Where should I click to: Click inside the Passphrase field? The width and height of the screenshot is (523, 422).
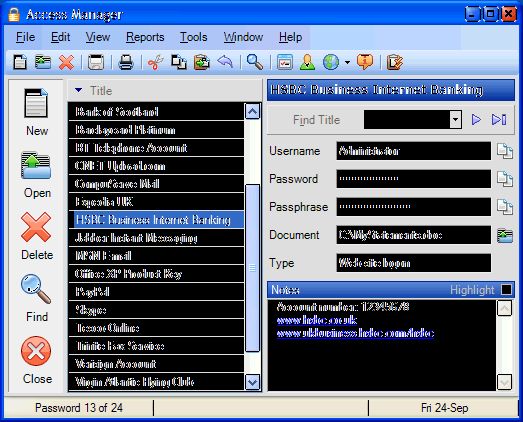pyautogui.click(x=414, y=207)
